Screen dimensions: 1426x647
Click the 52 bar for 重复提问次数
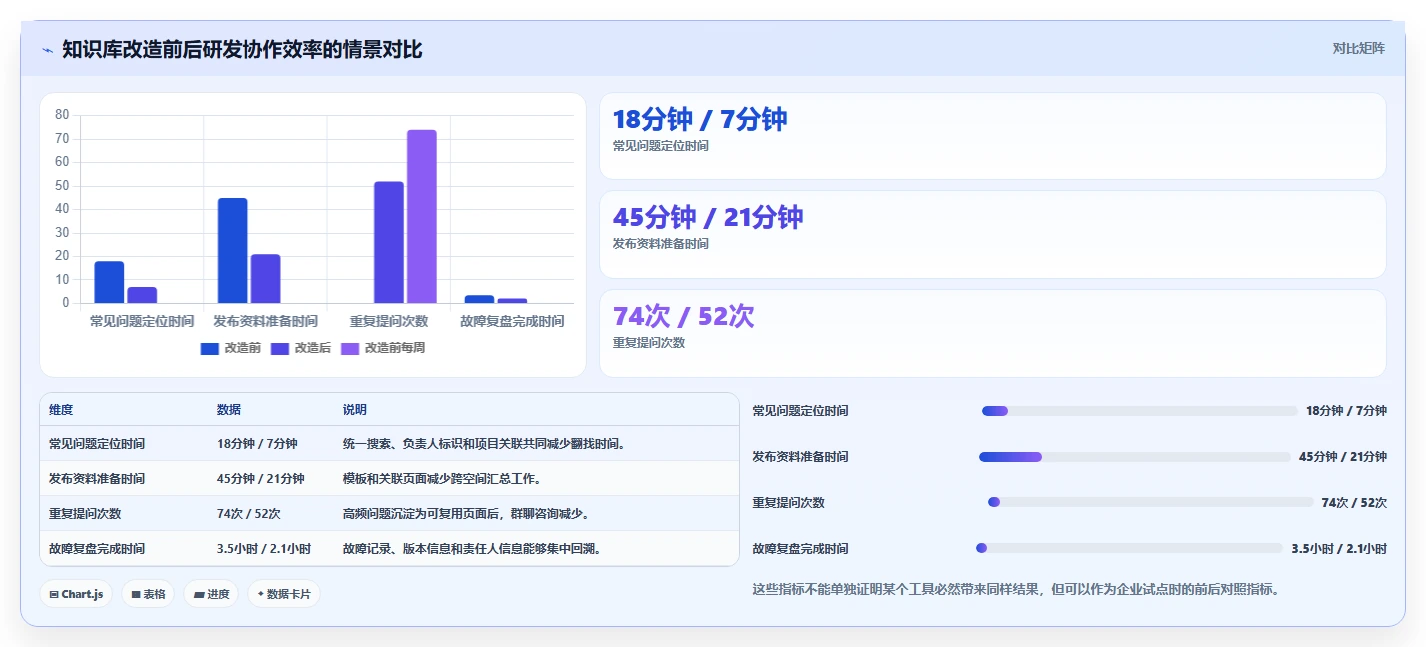(389, 242)
